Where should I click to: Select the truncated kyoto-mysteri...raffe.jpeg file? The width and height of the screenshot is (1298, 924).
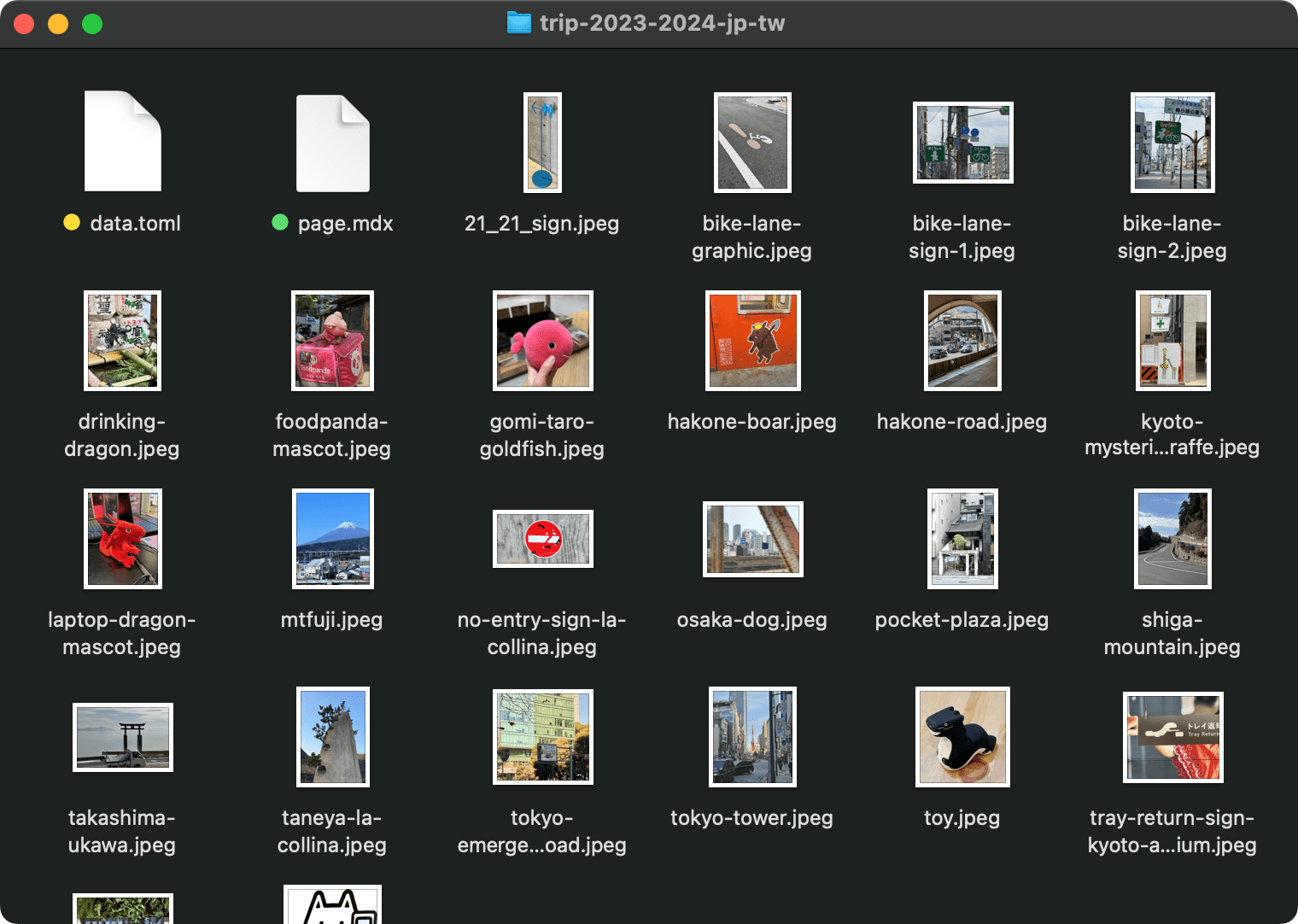coord(1172,341)
